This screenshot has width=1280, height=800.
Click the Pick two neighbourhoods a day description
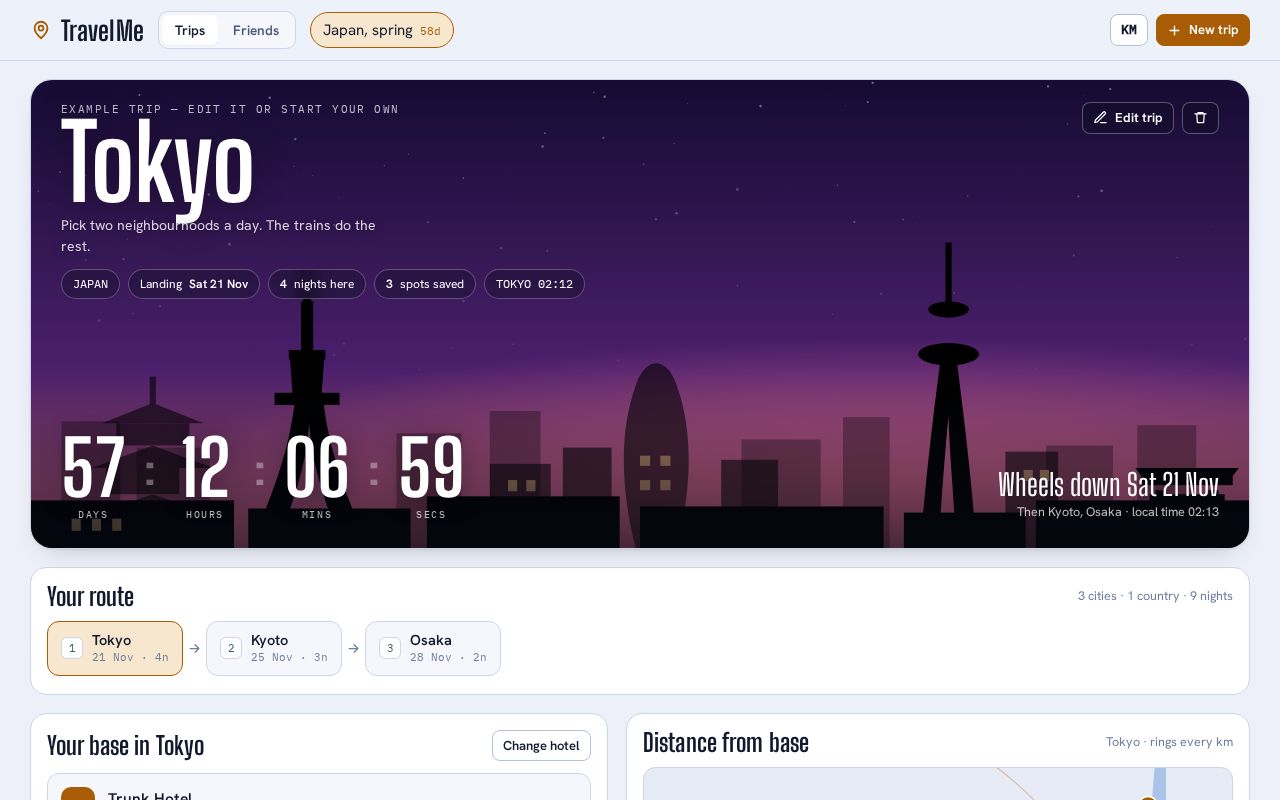click(218, 236)
